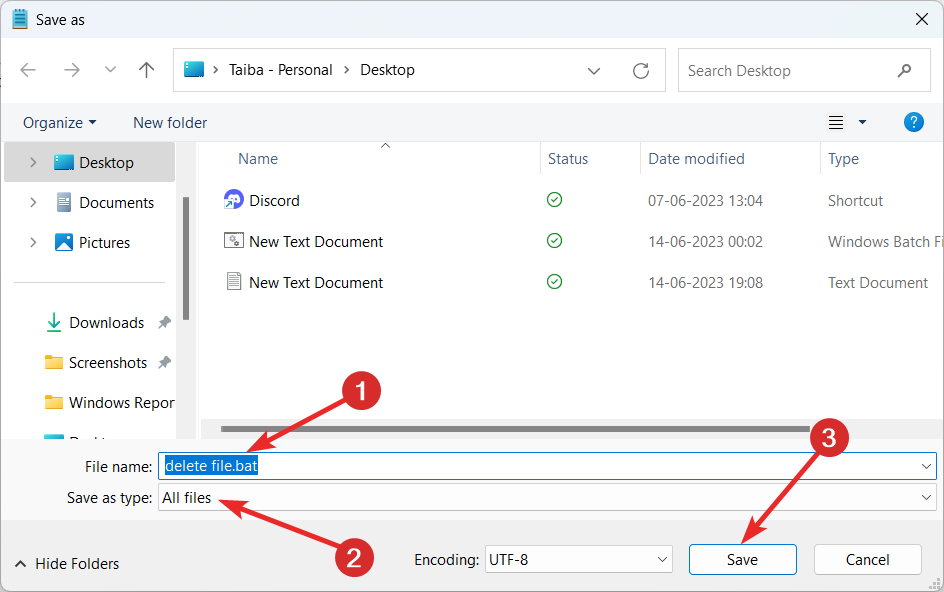944x592 pixels.
Task: Expand the Documents tree node
Action: pos(33,203)
